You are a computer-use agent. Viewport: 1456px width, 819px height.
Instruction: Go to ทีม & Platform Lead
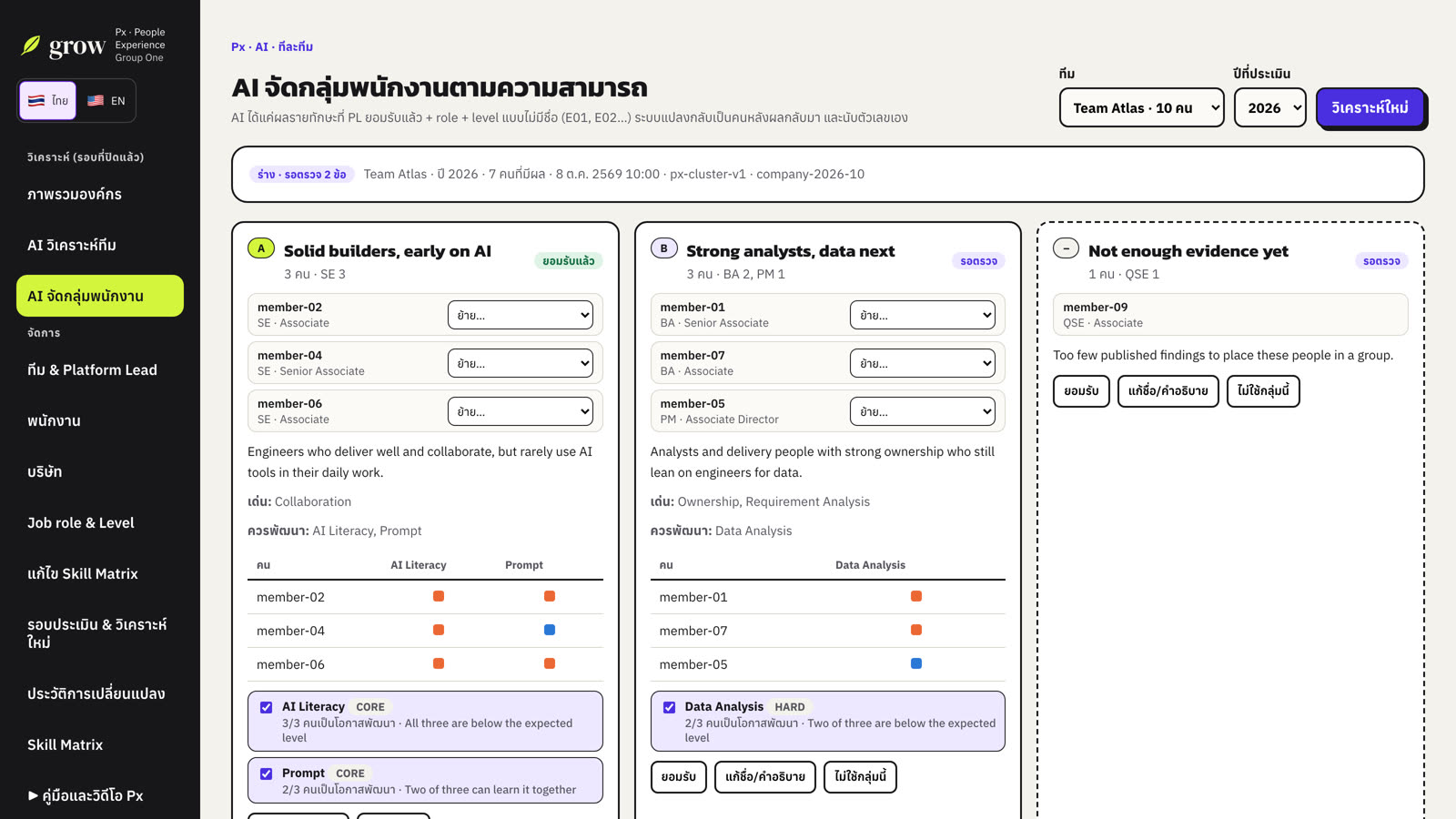100,369
